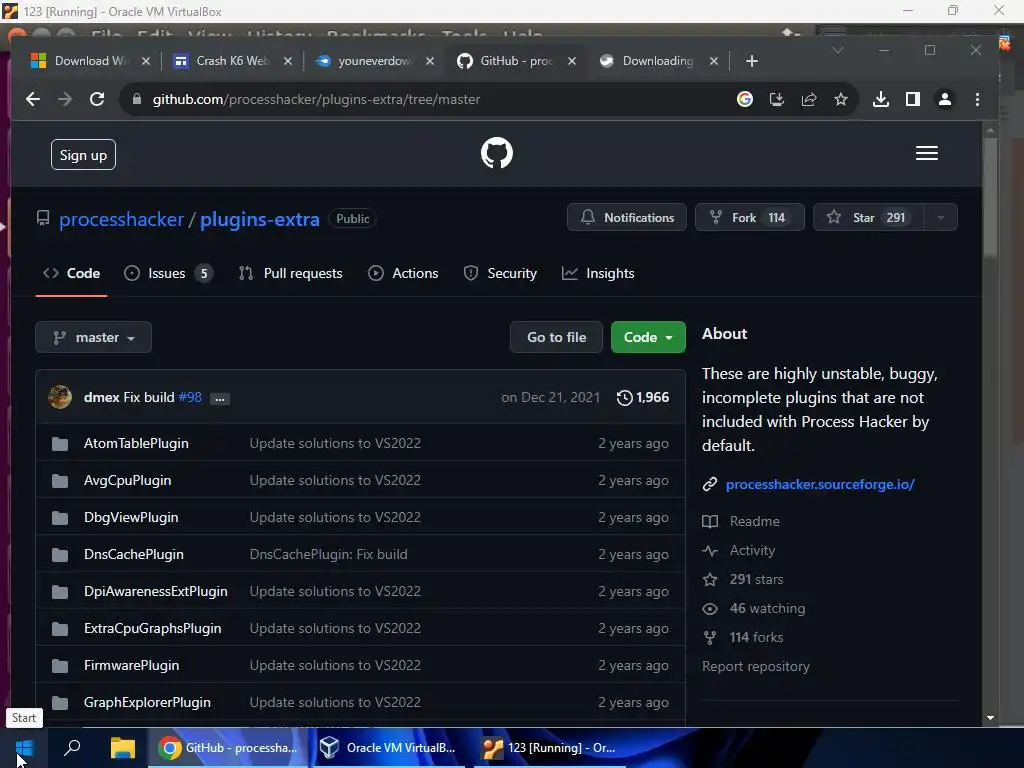The image size is (1024, 768).
Task: Switch to Crash K6 Web browser tab
Action: click(232, 61)
